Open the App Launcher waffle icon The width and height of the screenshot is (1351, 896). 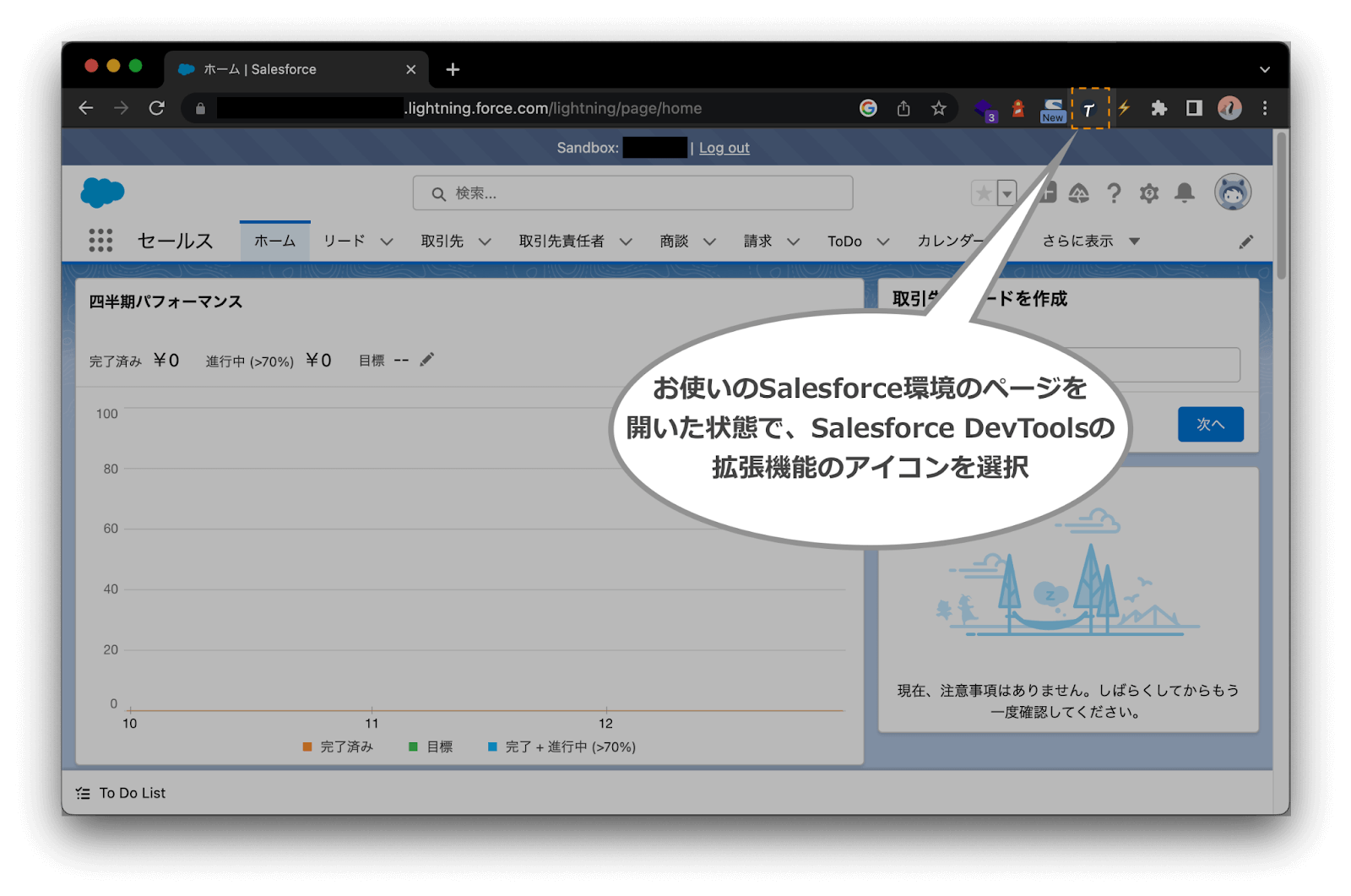click(x=100, y=241)
